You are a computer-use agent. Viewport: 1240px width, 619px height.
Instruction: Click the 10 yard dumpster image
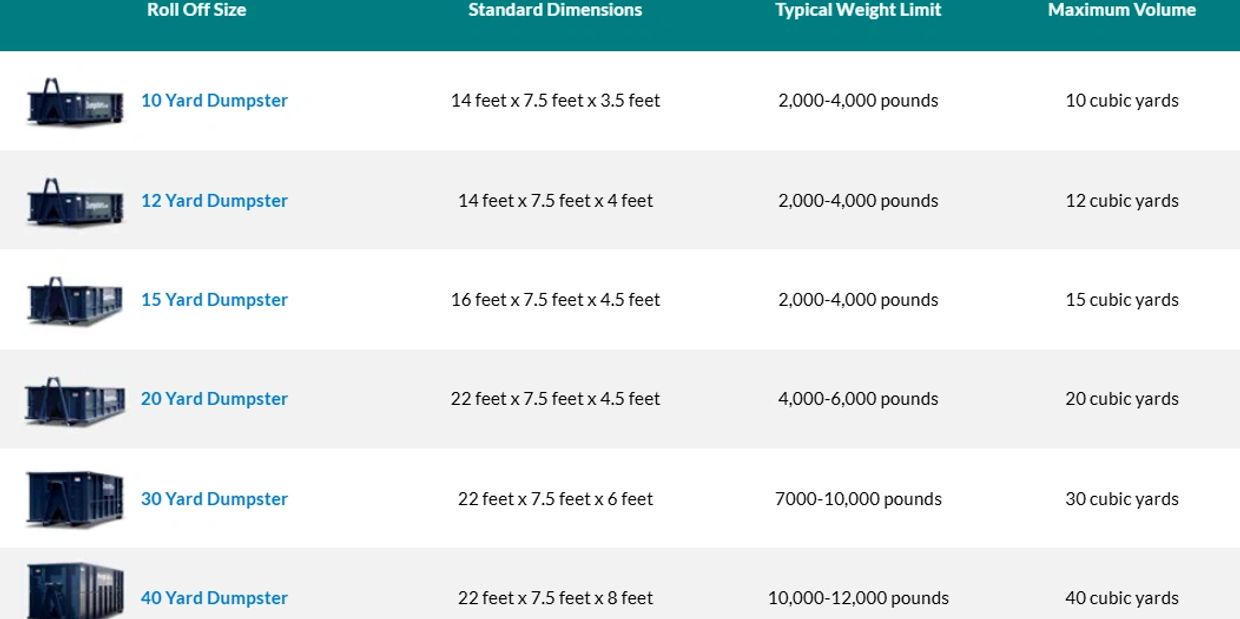point(75,101)
